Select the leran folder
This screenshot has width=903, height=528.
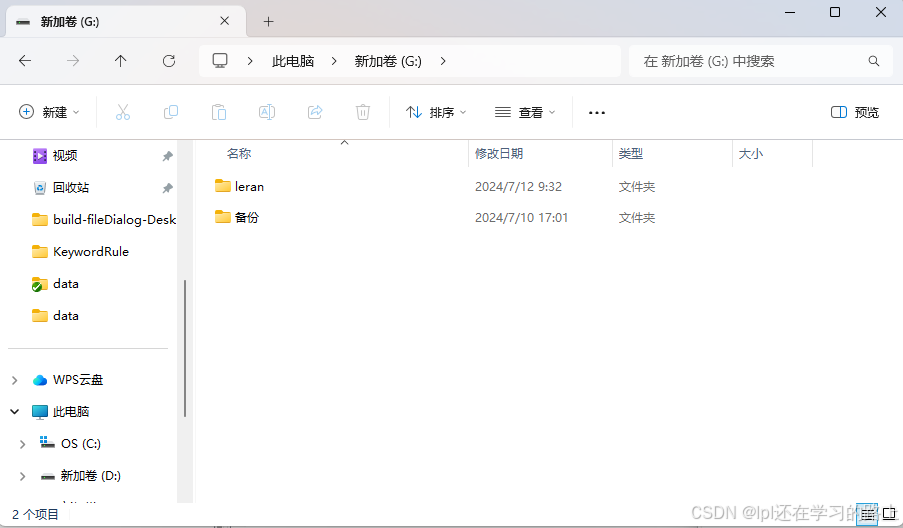[x=249, y=187]
